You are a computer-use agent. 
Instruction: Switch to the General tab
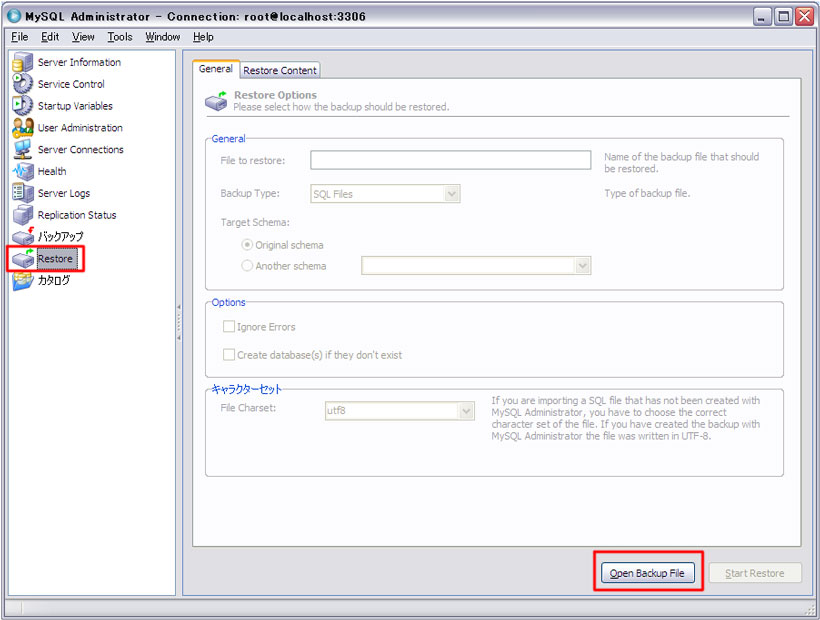point(215,69)
